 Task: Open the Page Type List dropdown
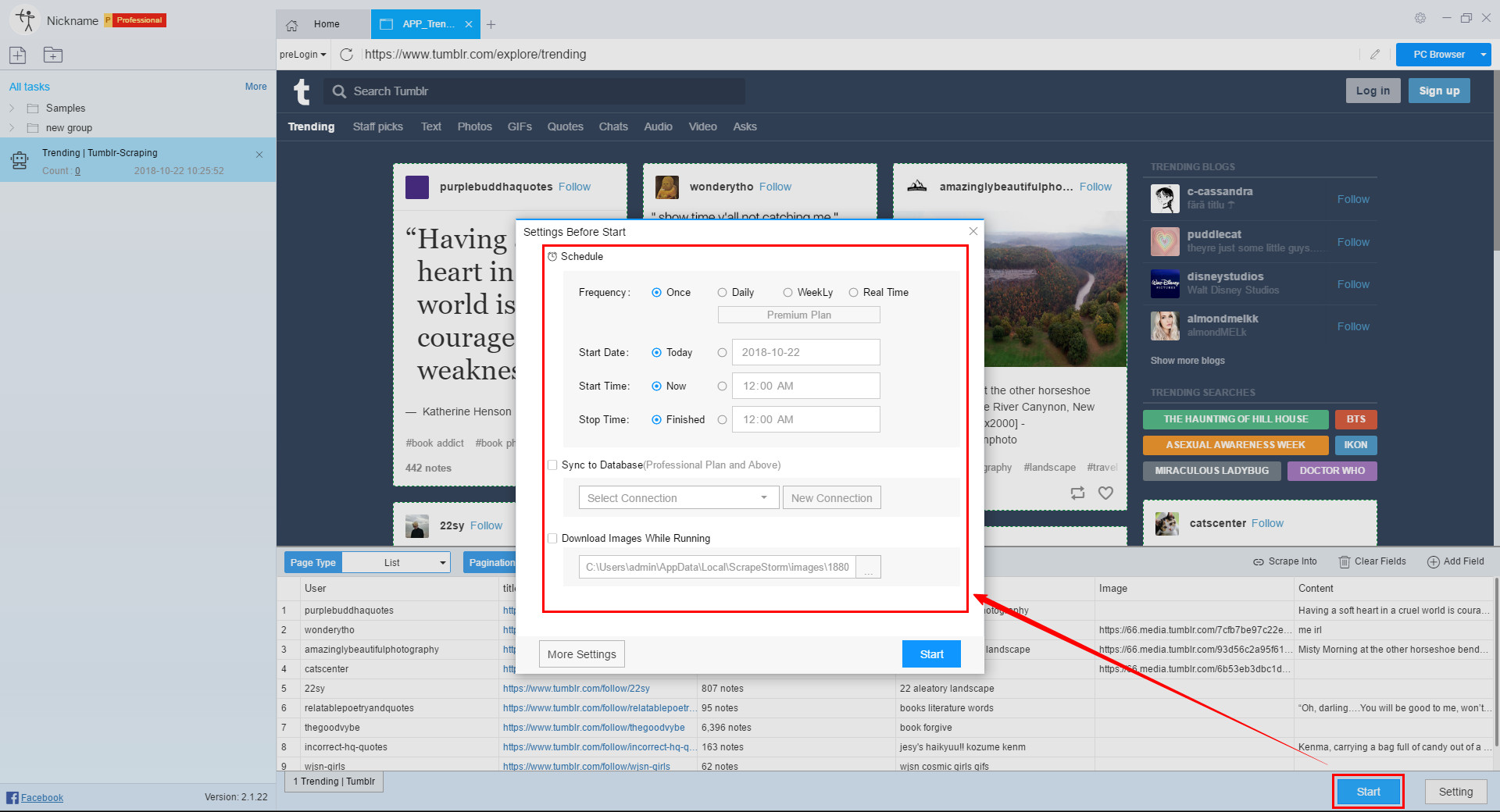tap(396, 562)
